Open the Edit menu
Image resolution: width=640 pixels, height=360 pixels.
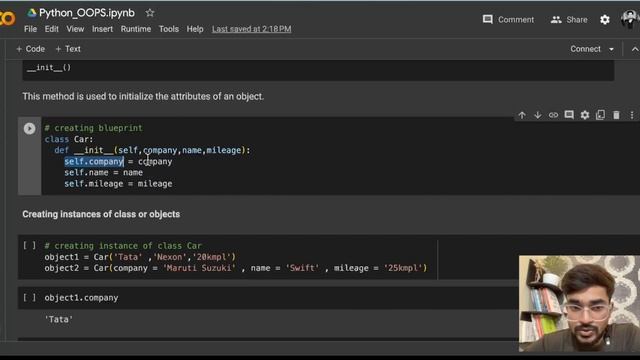51,29
